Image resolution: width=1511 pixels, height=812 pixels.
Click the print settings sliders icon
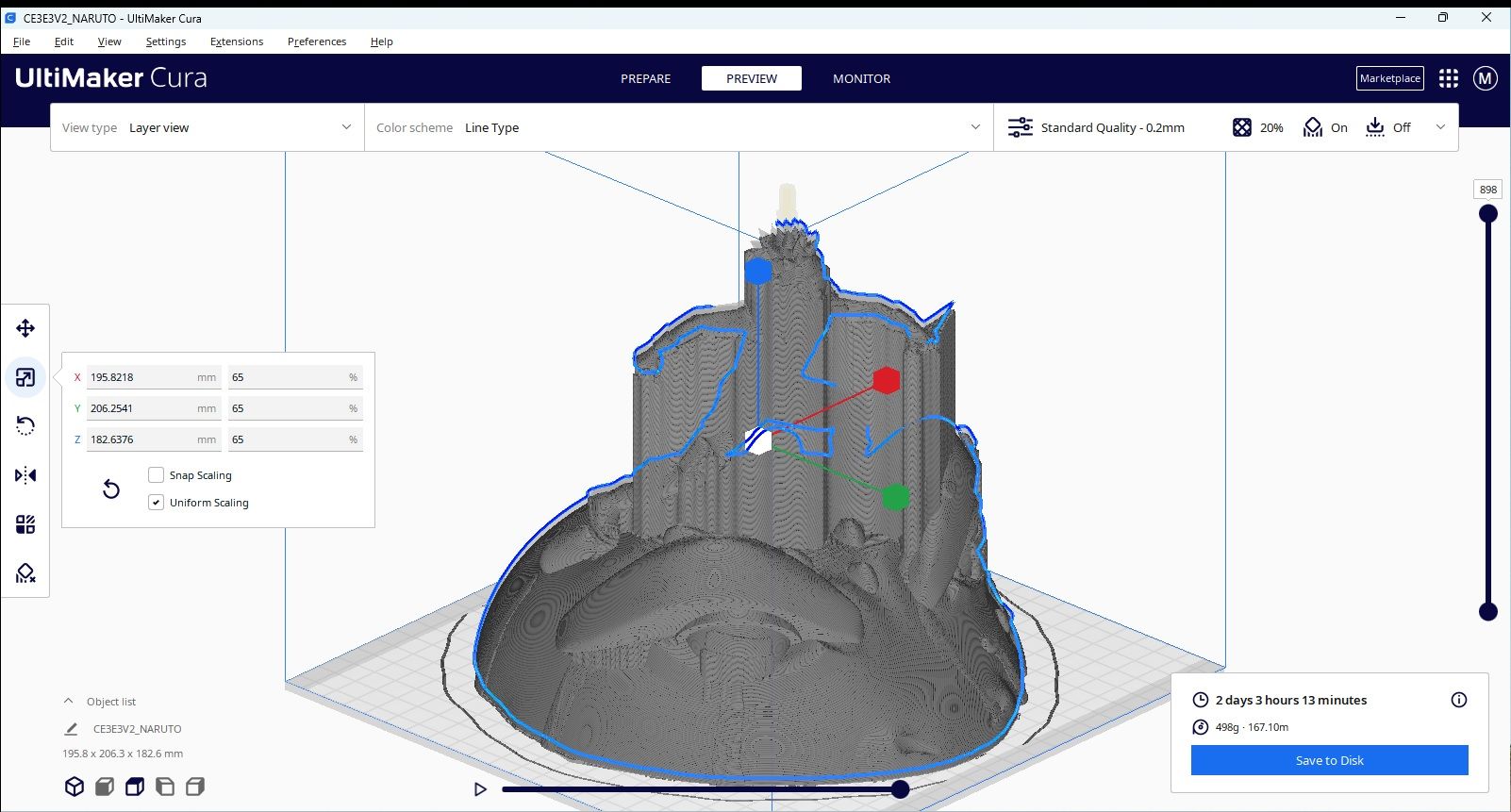[1020, 127]
